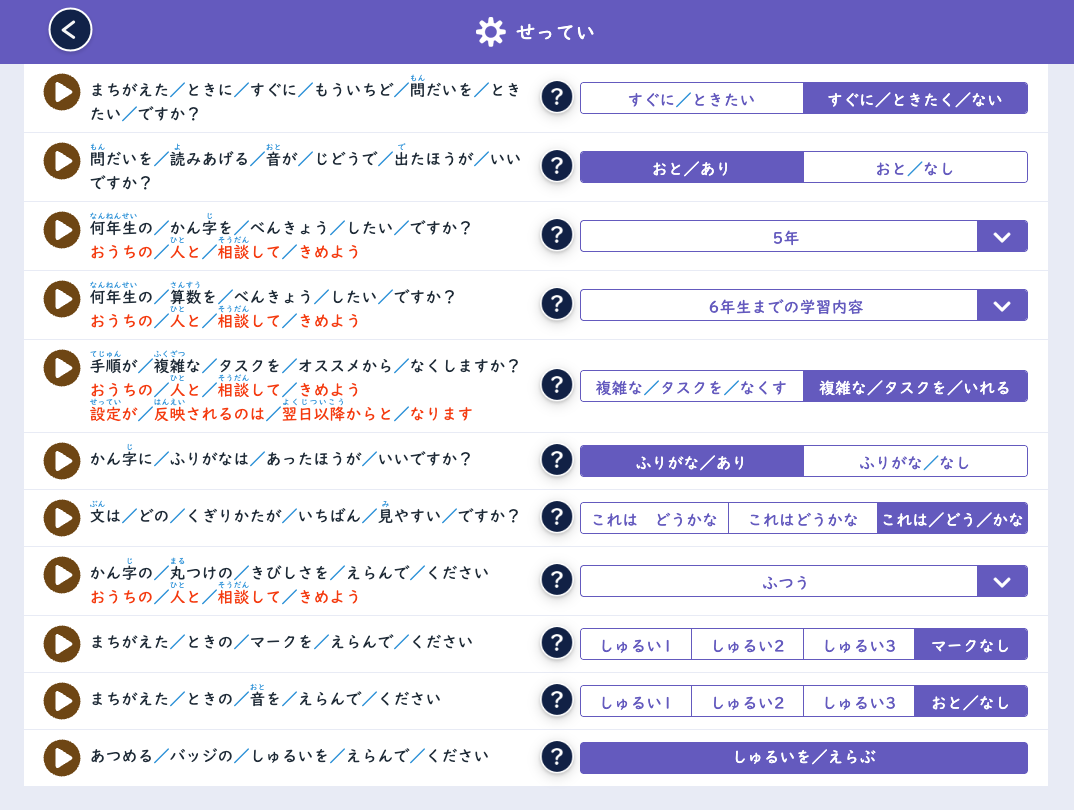Play audio for あつめるバッジ question
Screen dimensions: 1074x810
click(x=62, y=758)
